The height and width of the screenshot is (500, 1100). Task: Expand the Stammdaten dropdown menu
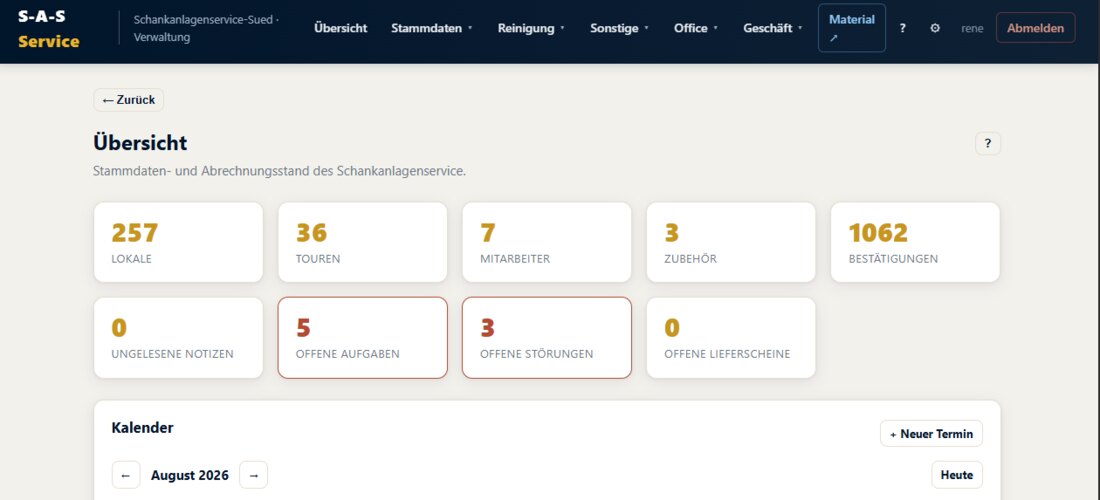coord(432,28)
